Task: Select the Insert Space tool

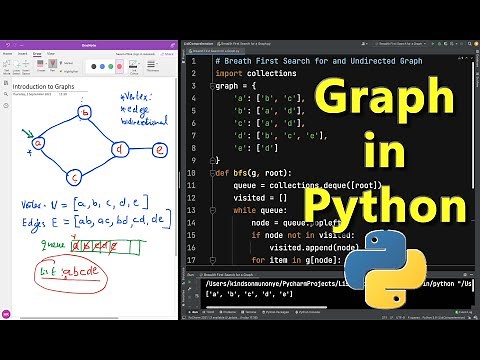Action: pyautogui.click(x=26, y=67)
